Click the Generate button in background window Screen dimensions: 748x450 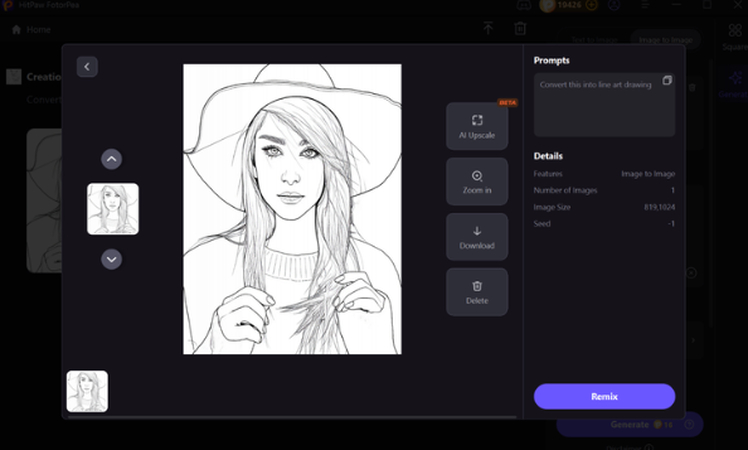[x=630, y=425]
